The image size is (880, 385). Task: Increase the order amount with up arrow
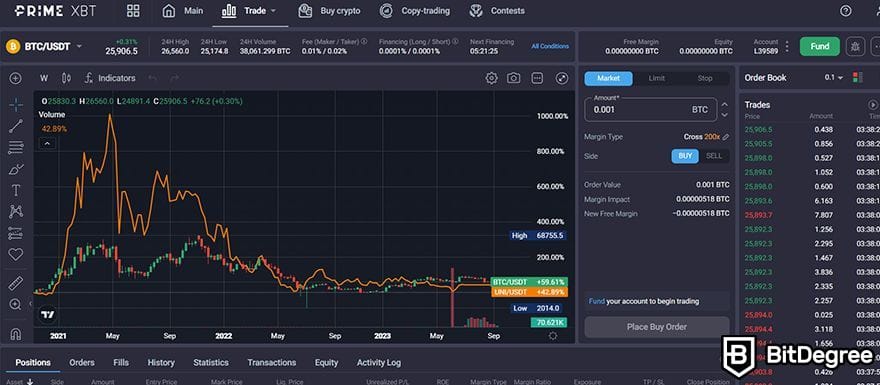[x=725, y=104]
